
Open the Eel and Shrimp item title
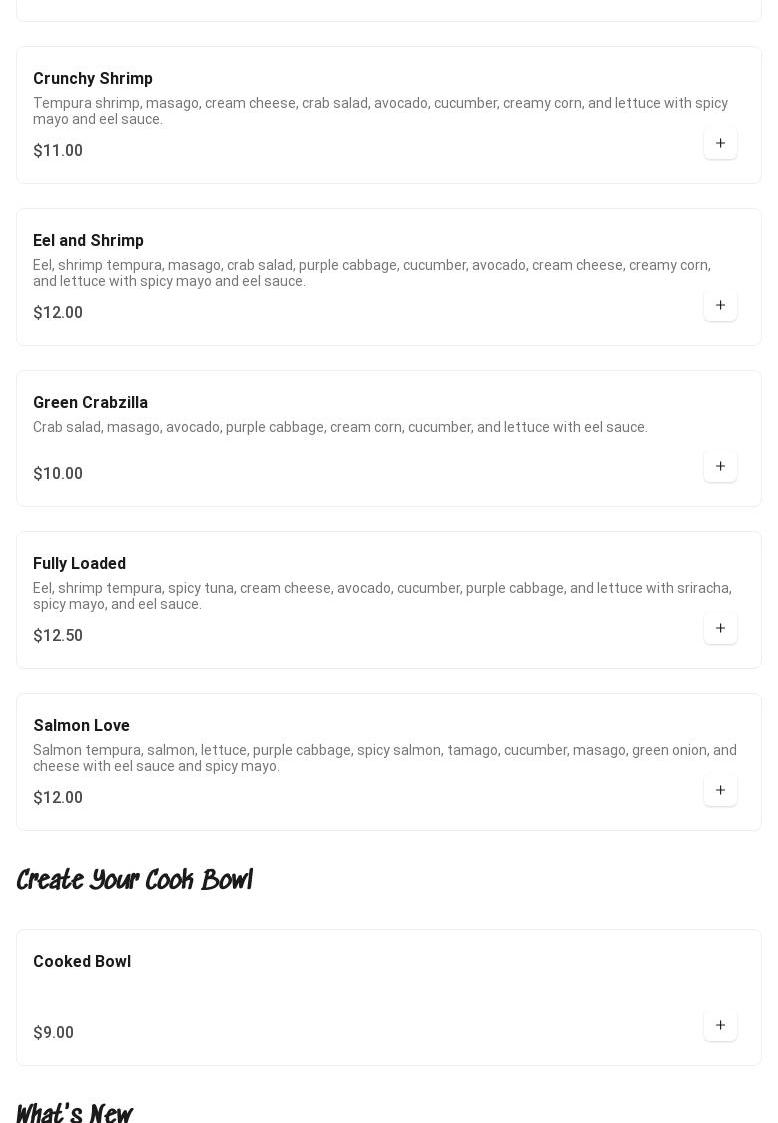point(88,240)
